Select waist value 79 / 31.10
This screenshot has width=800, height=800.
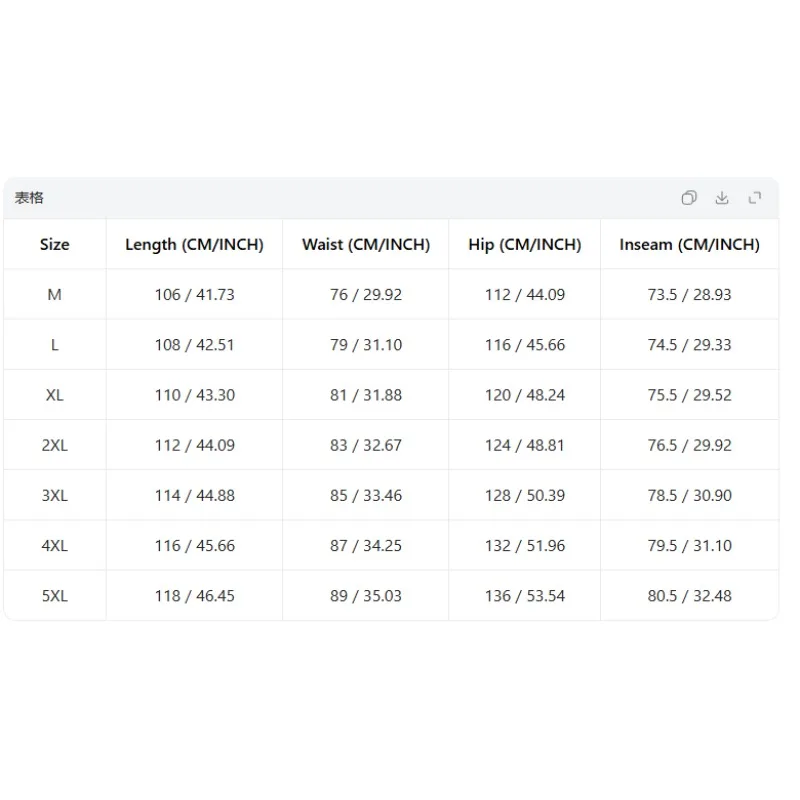[x=366, y=345]
